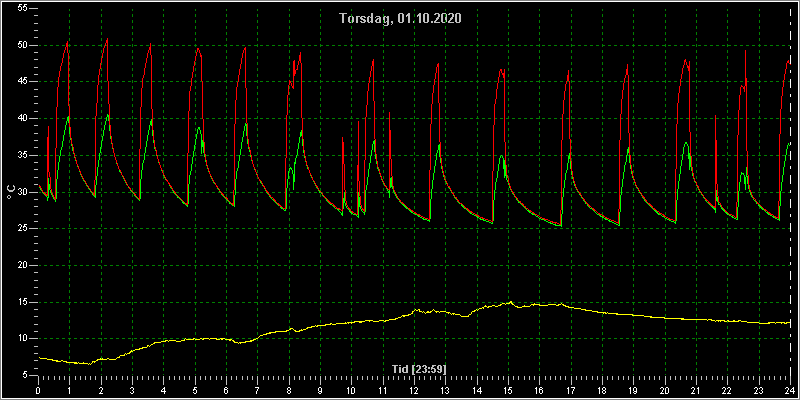Select hour 9 on the time axis

tap(320, 390)
